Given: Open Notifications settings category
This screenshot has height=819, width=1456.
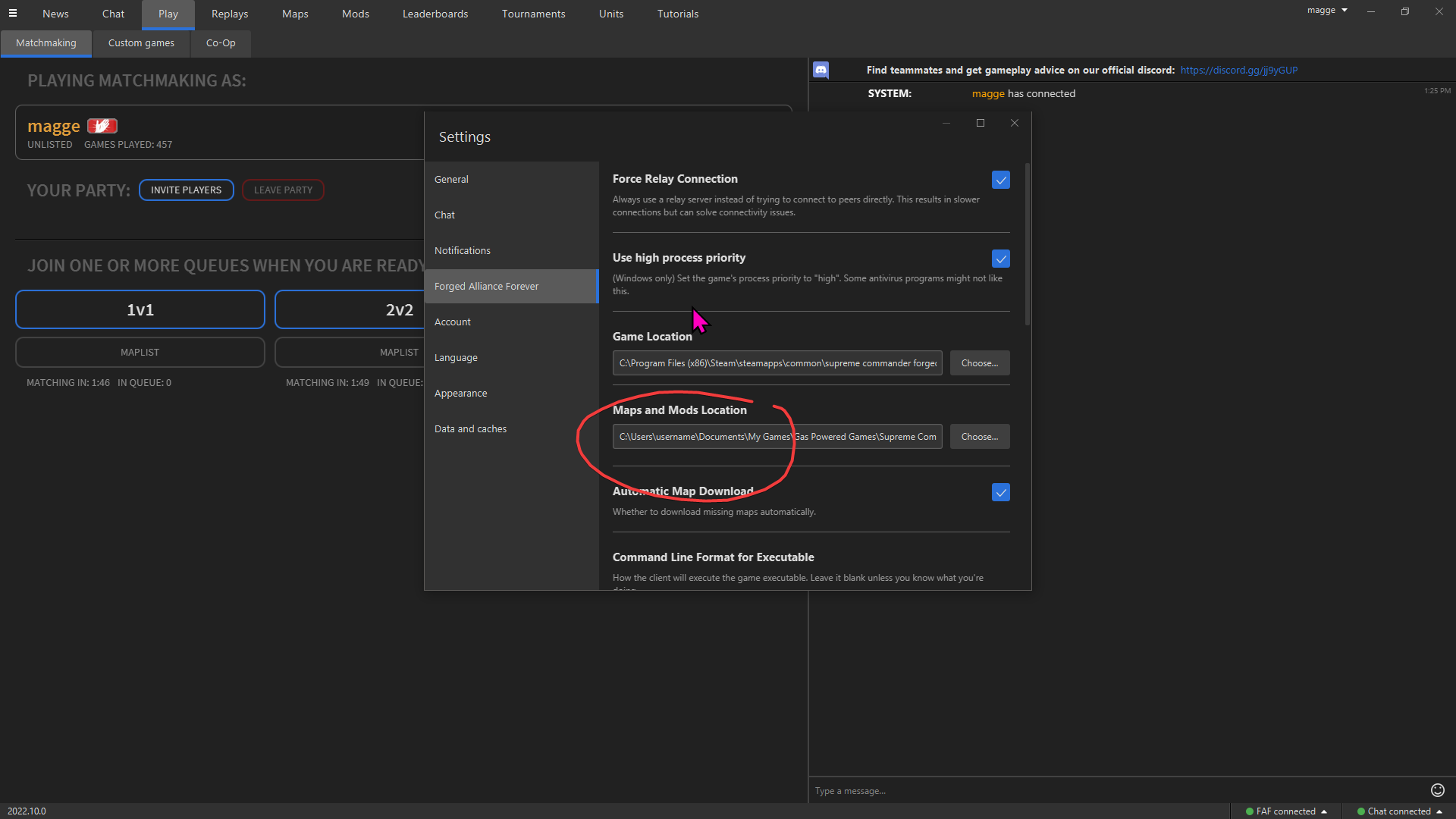Looking at the screenshot, I should (511, 251).
